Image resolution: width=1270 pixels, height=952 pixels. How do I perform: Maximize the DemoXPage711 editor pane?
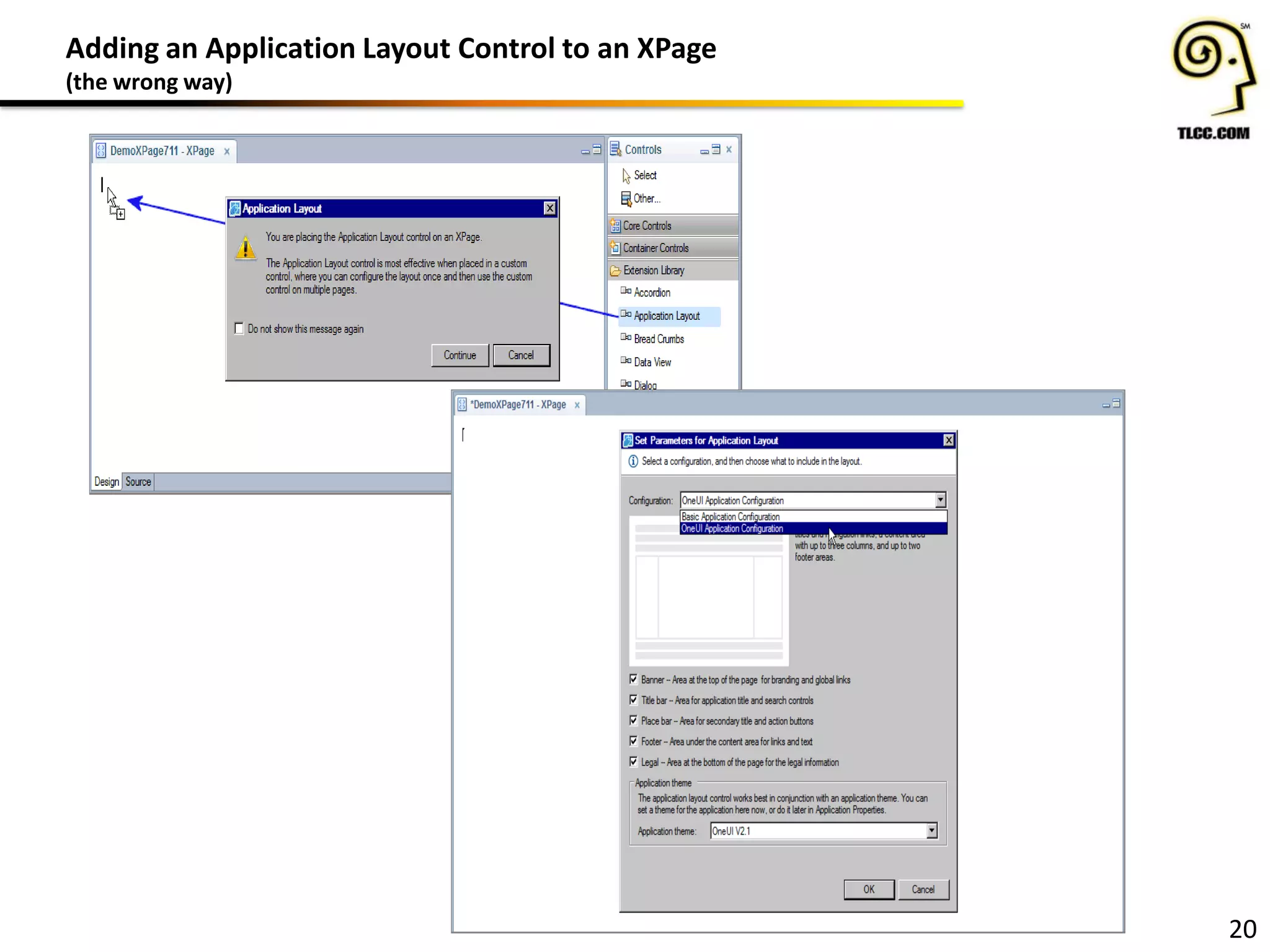[597, 149]
